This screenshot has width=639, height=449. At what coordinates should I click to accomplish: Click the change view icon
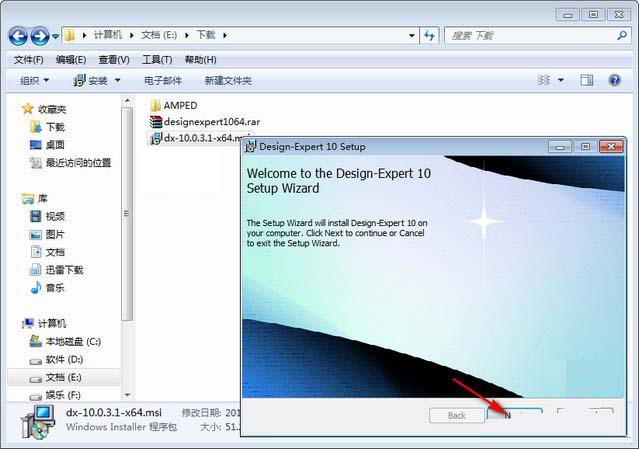544,80
